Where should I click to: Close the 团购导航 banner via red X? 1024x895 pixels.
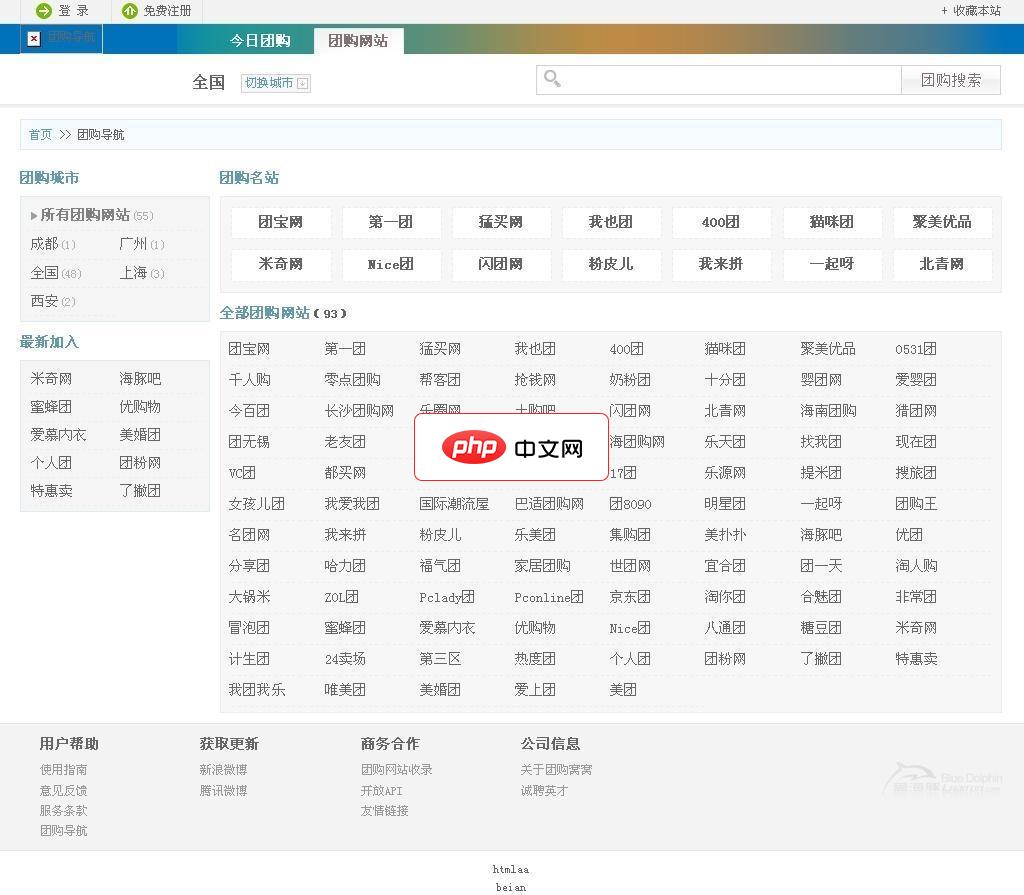[33, 37]
